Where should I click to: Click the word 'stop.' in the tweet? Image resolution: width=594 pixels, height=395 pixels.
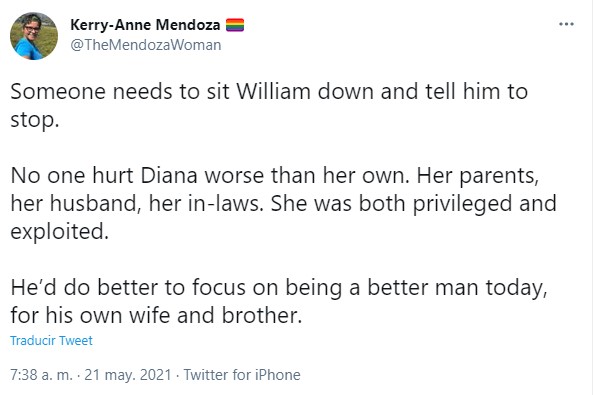tap(35, 120)
